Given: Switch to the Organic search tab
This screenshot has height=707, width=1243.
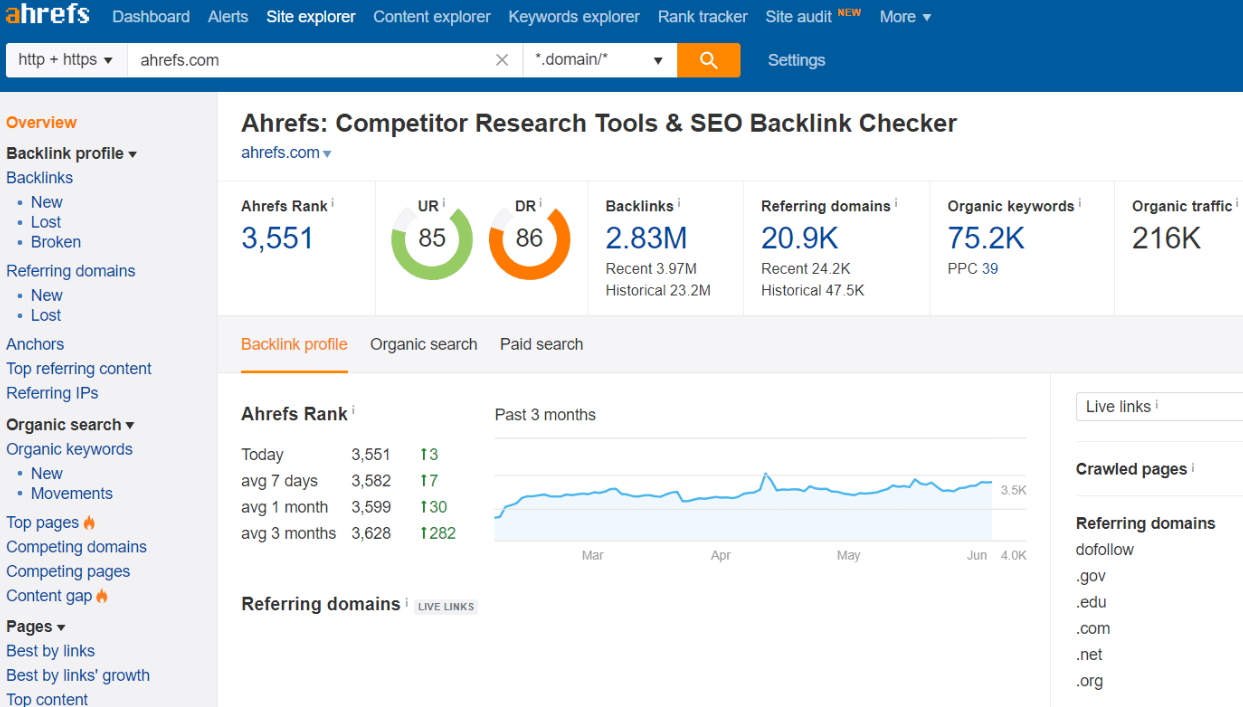Looking at the screenshot, I should click(x=424, y=344).
